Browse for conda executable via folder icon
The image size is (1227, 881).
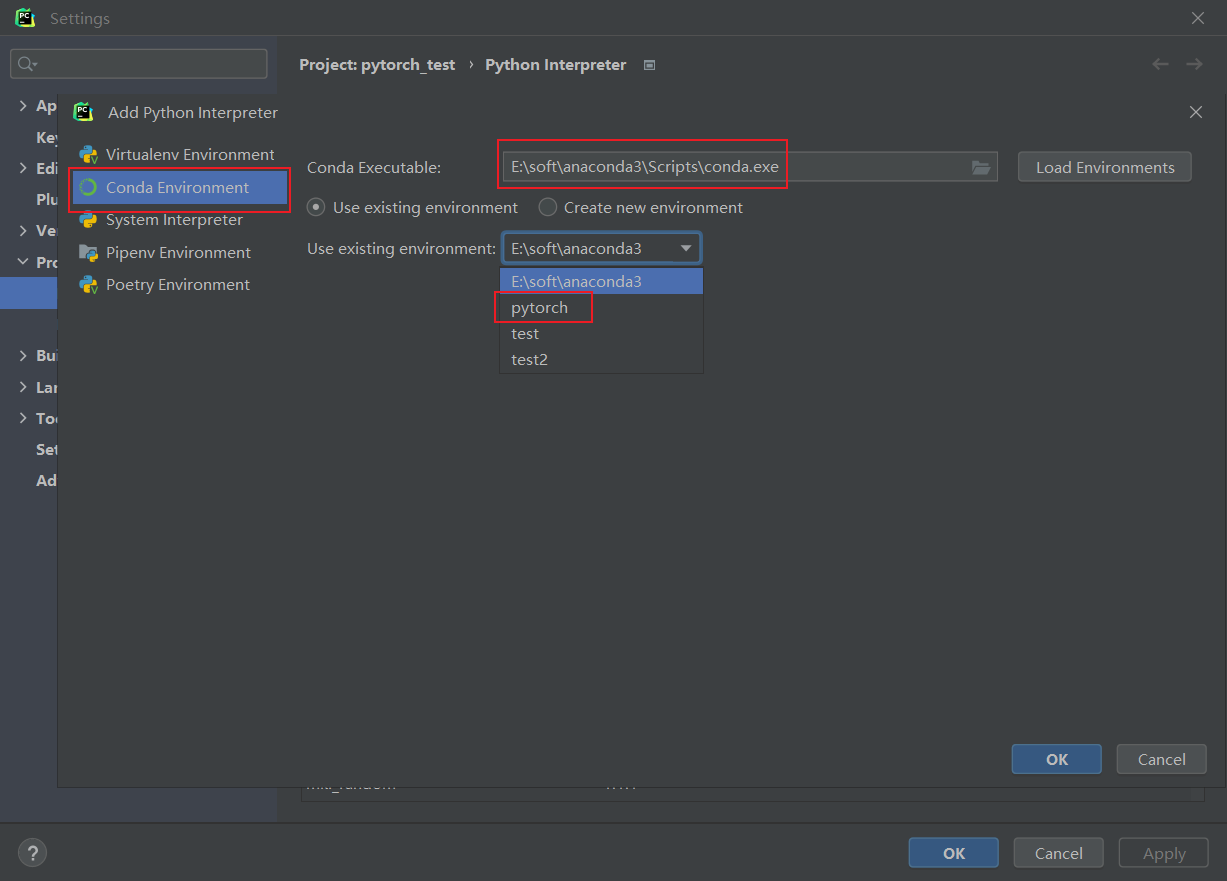[982, 167]
